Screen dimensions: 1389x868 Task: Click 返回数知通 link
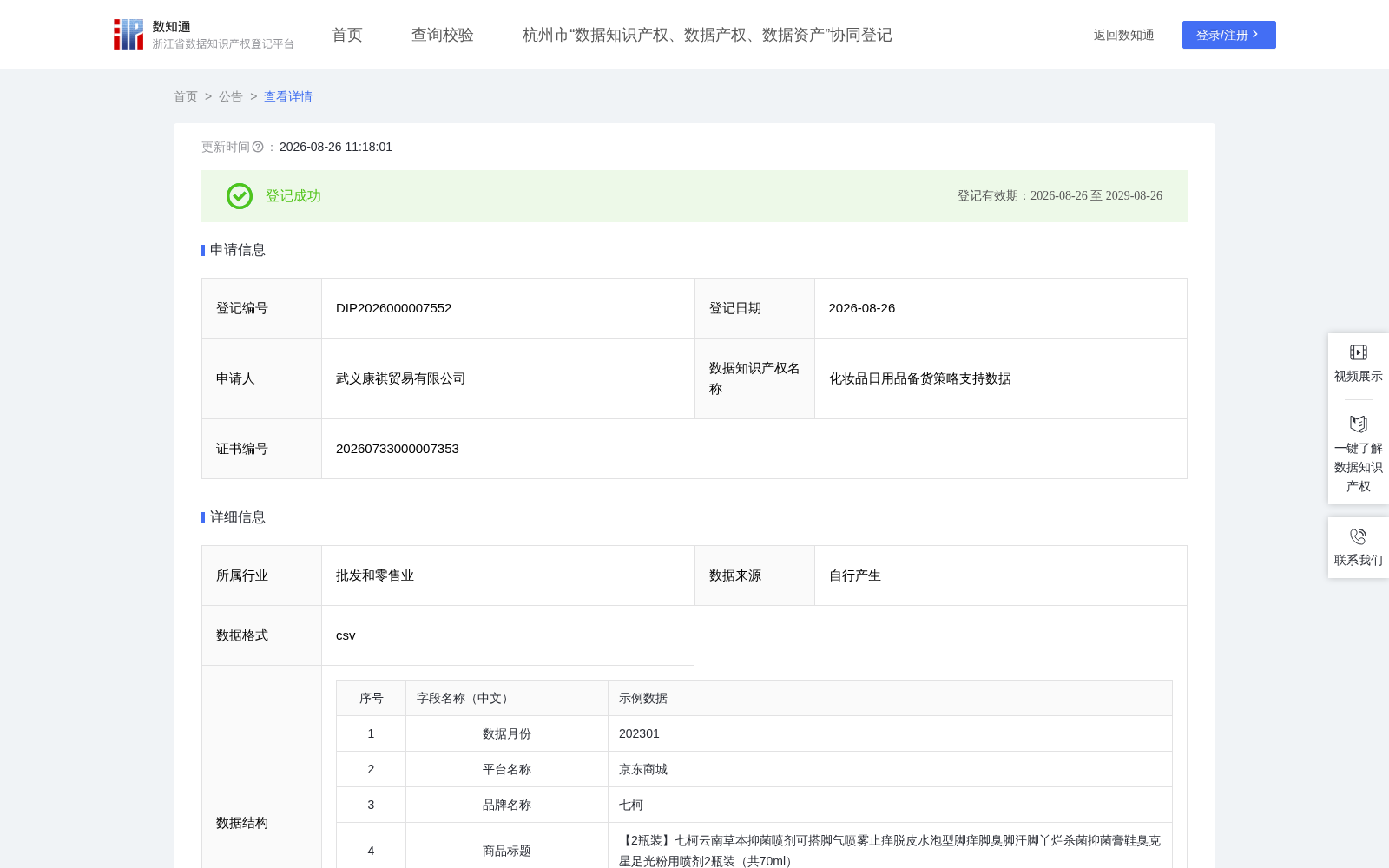1124,35
